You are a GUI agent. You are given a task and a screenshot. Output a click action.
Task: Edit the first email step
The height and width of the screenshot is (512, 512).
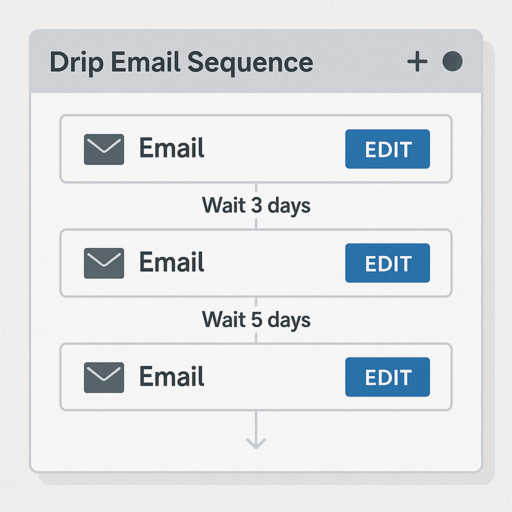(x=388, y=149)
